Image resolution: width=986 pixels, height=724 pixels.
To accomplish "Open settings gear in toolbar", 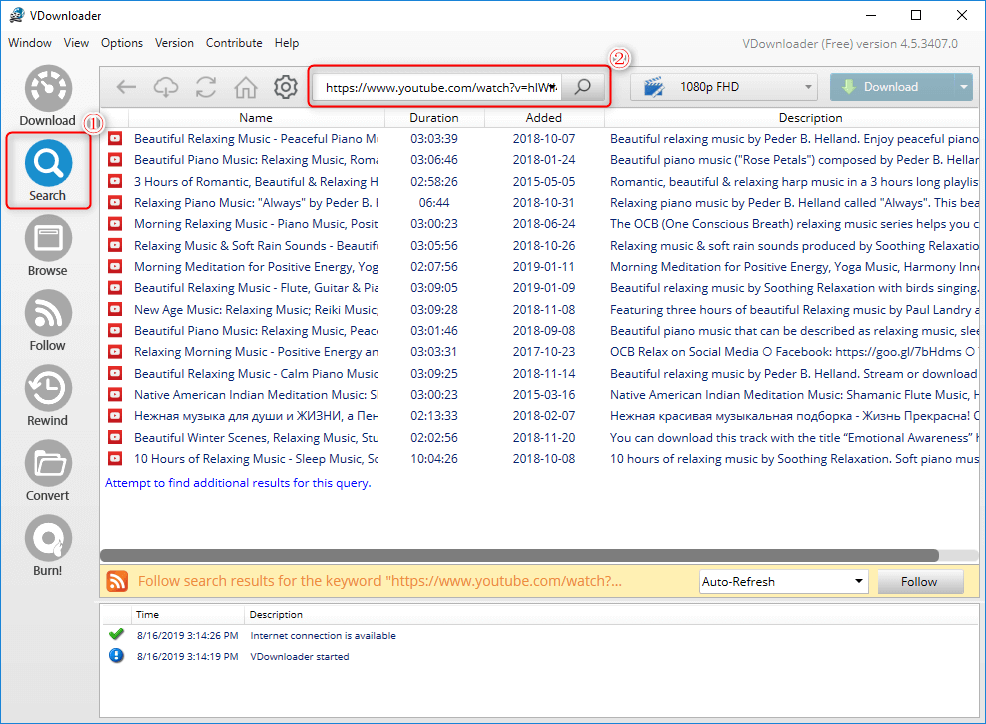I will [286, 87].
